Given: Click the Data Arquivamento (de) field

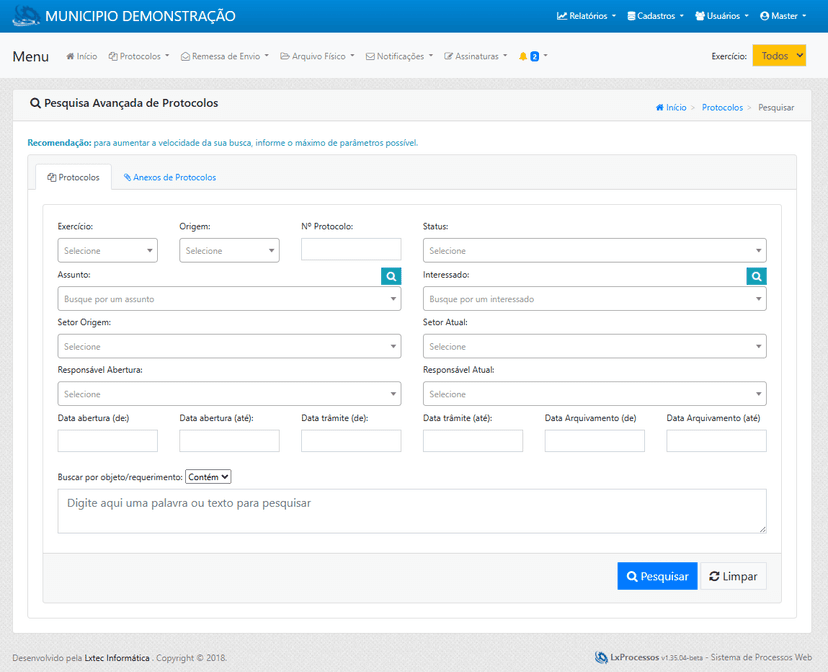Looking at the screenshot, I should pos(595,441).
